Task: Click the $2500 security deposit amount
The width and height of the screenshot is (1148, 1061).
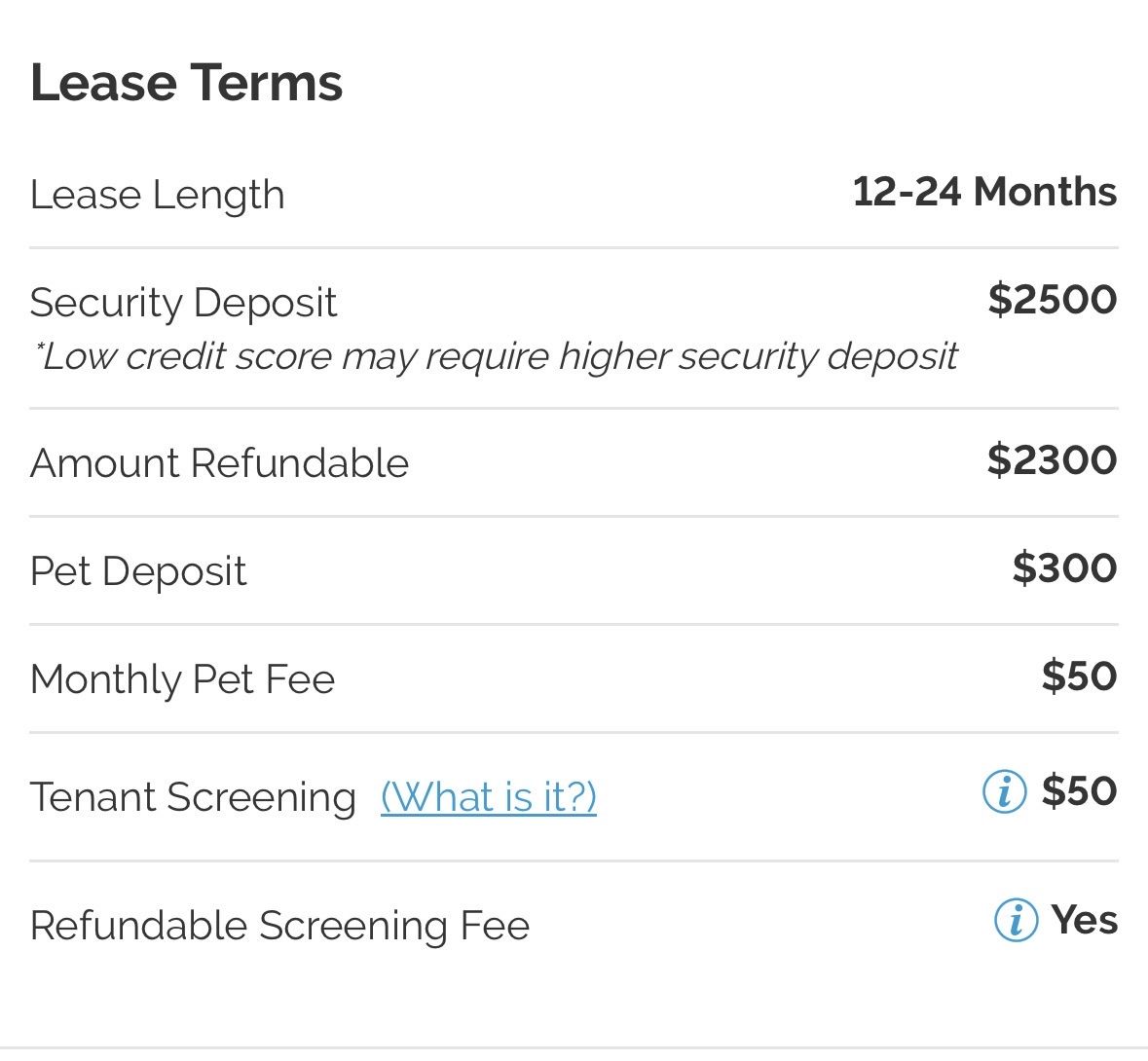Action: (x=1052, y=299)
